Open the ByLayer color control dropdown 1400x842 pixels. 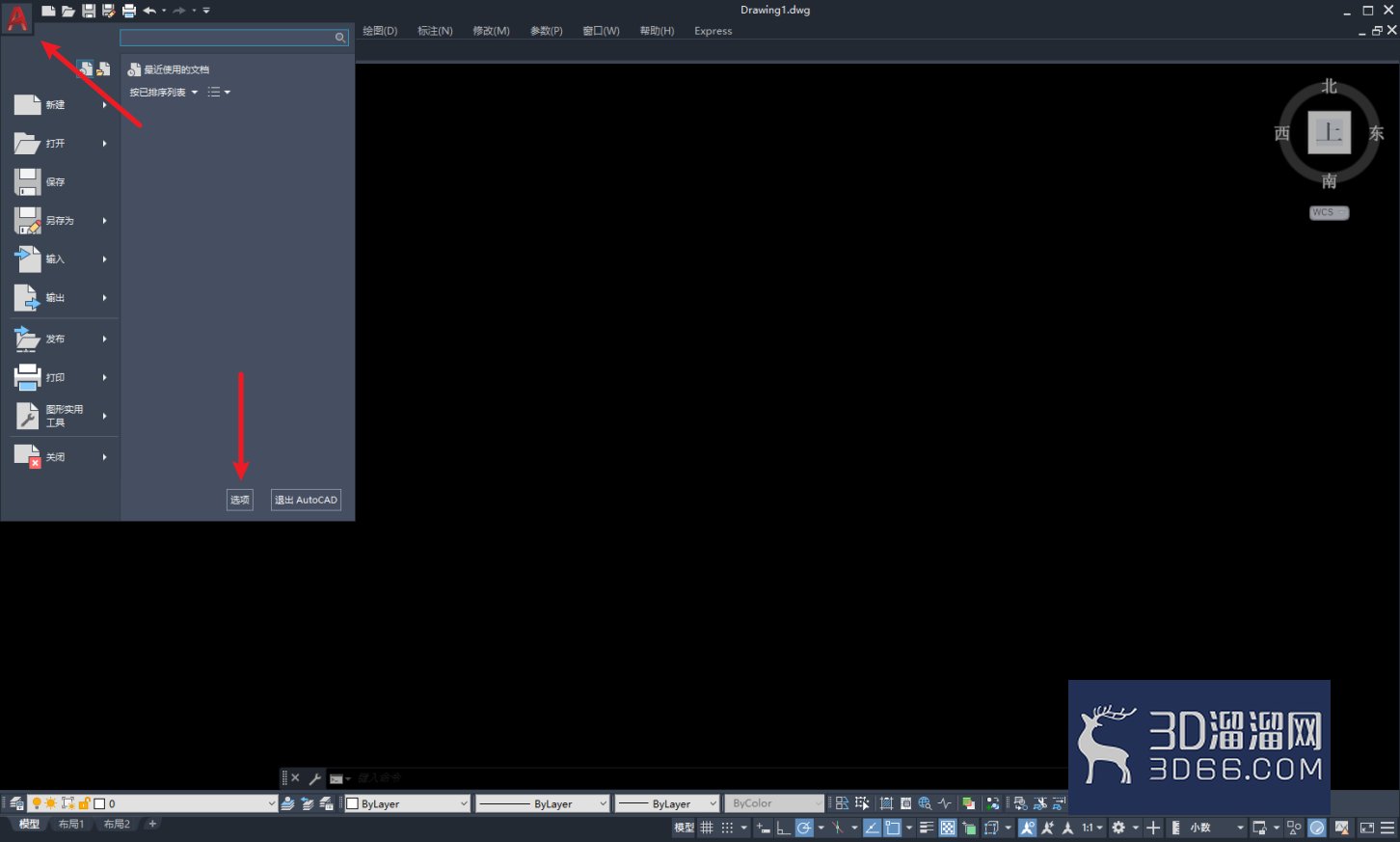click(x=407, y=803)
